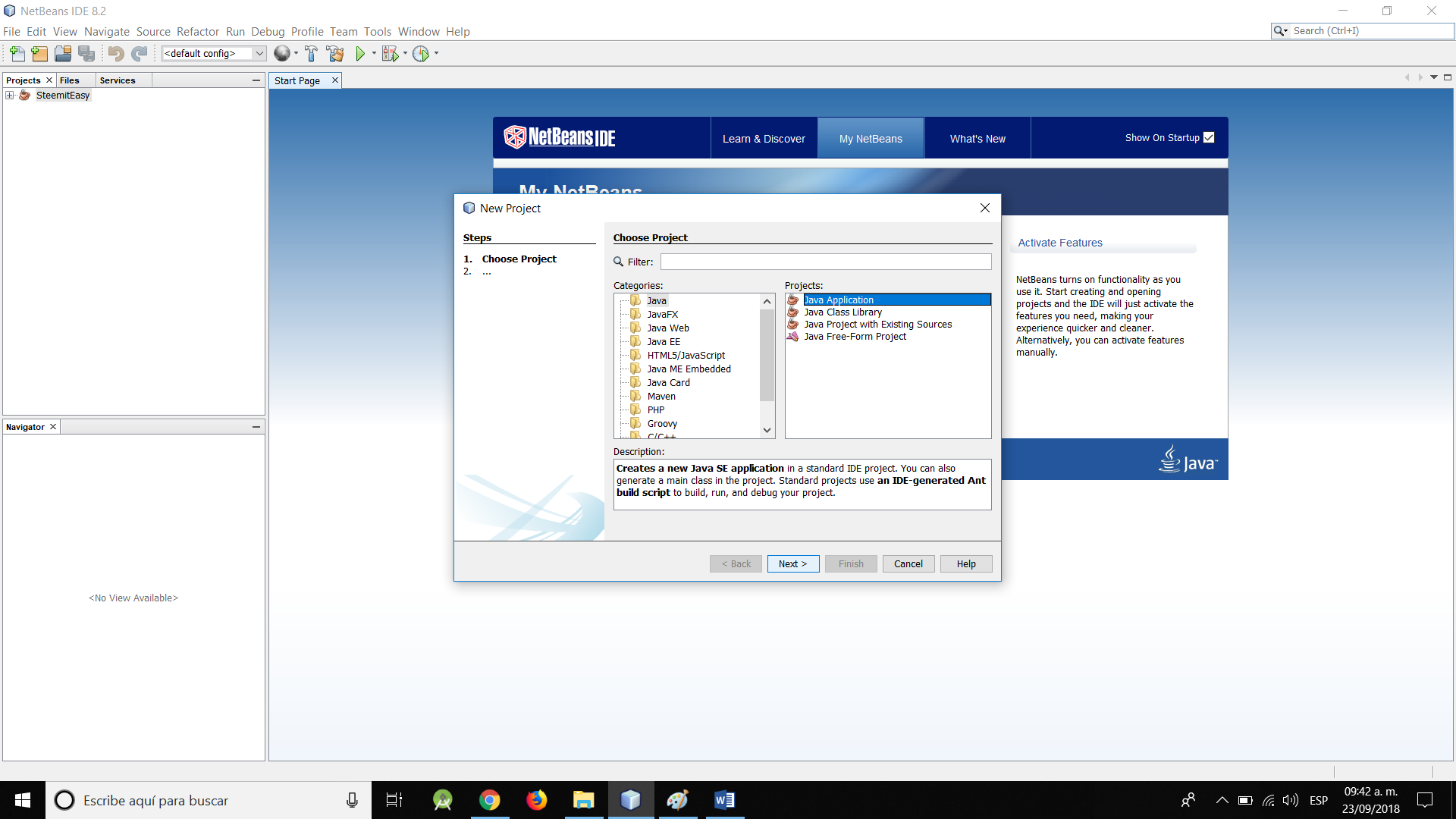1456x819 pixels.
Task: Click the Task View taskbar icon
Action: (394, 800)
